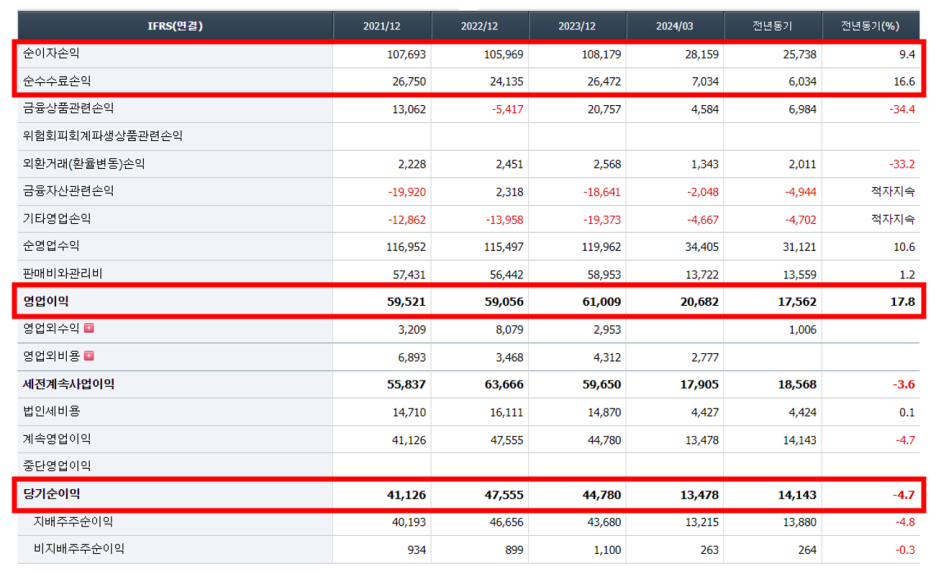The image size is (936, 574).
Task: Click the 기타영업손익 row label
Action: [57, 219]
